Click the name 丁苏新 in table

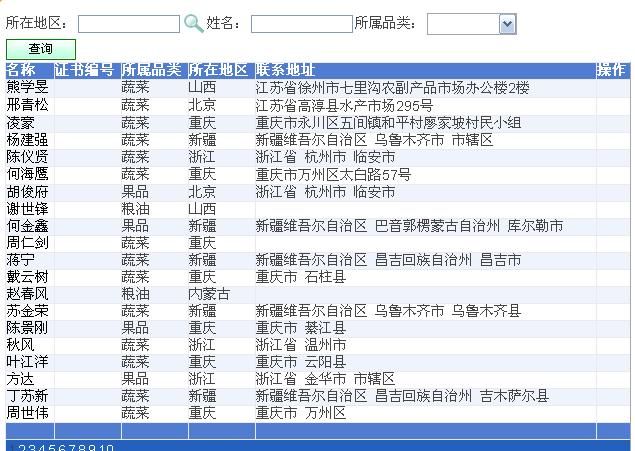coord(27,396)
